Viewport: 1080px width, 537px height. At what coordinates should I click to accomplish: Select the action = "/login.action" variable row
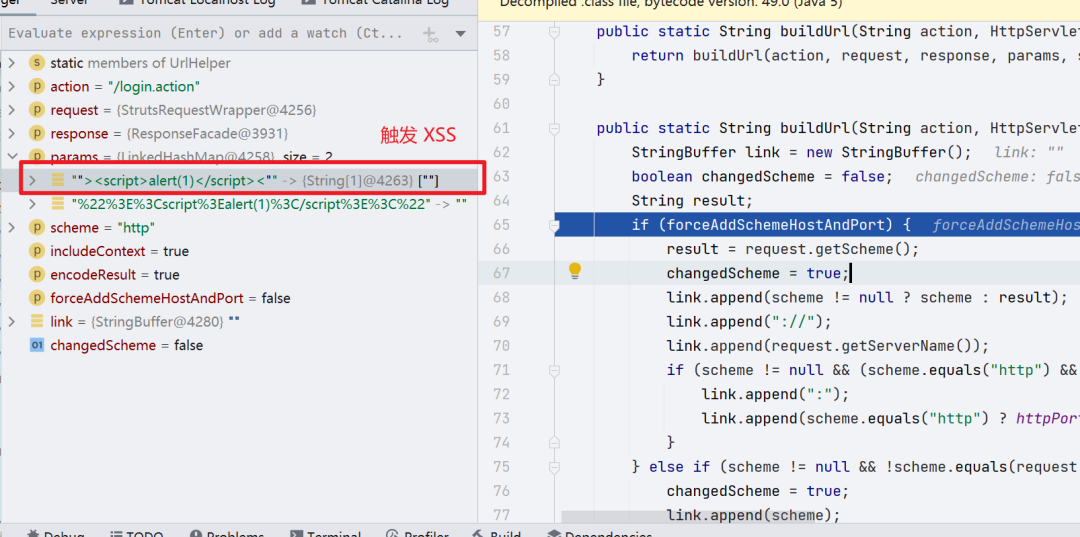pos(239,87)
